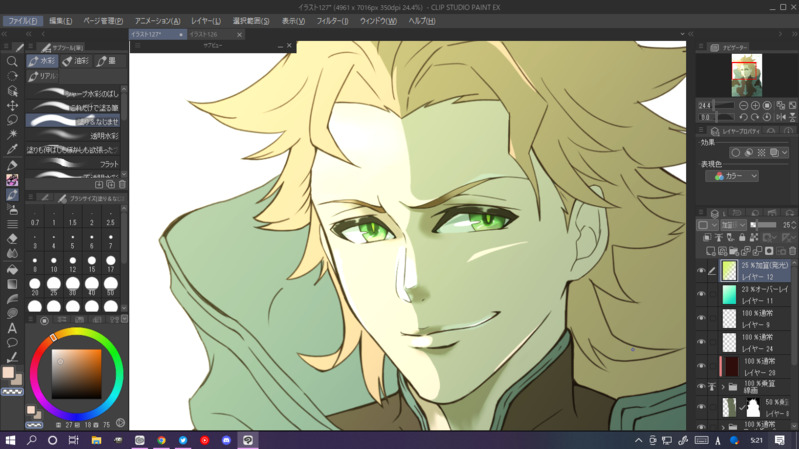Open the 編集(E) menu
The width and height of the screenshot is (799, 449).
point(61,21)
